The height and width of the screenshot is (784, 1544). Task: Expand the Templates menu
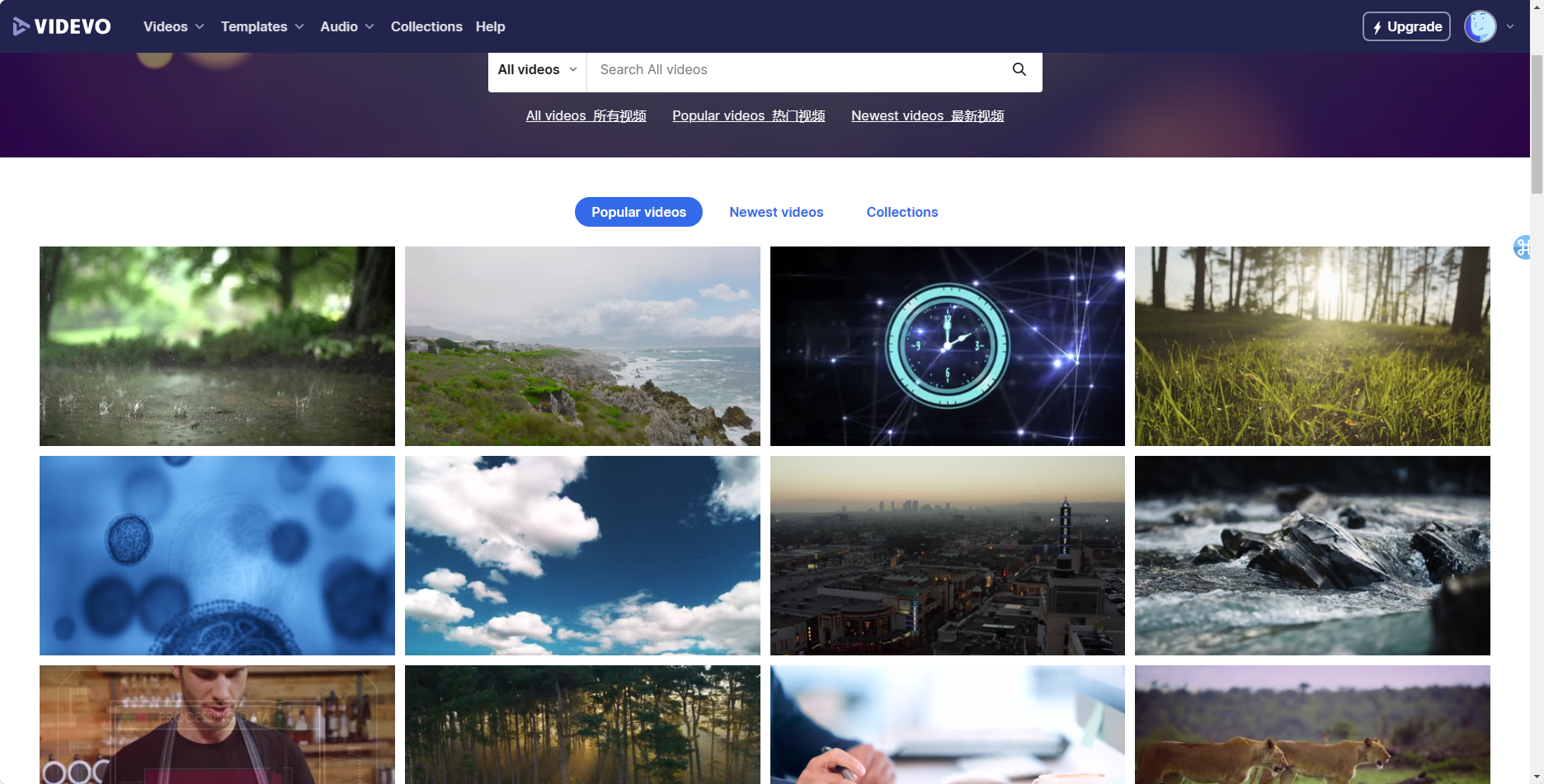coord(262,26)
